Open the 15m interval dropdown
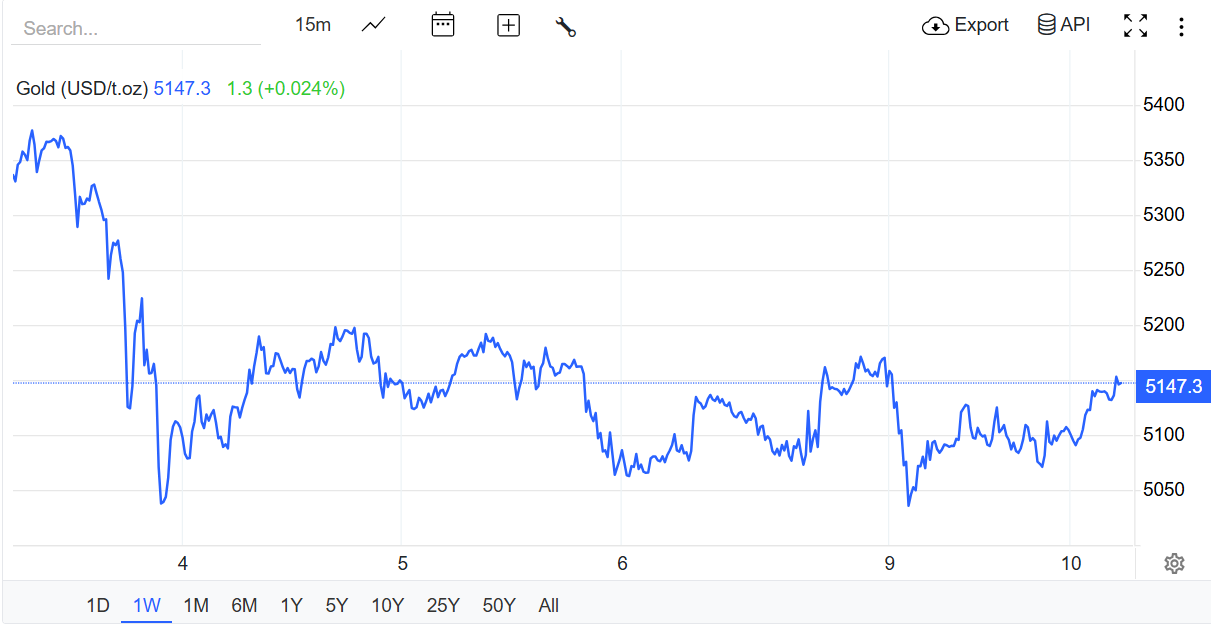1211x624 pixels. click(x=313, y=25)
